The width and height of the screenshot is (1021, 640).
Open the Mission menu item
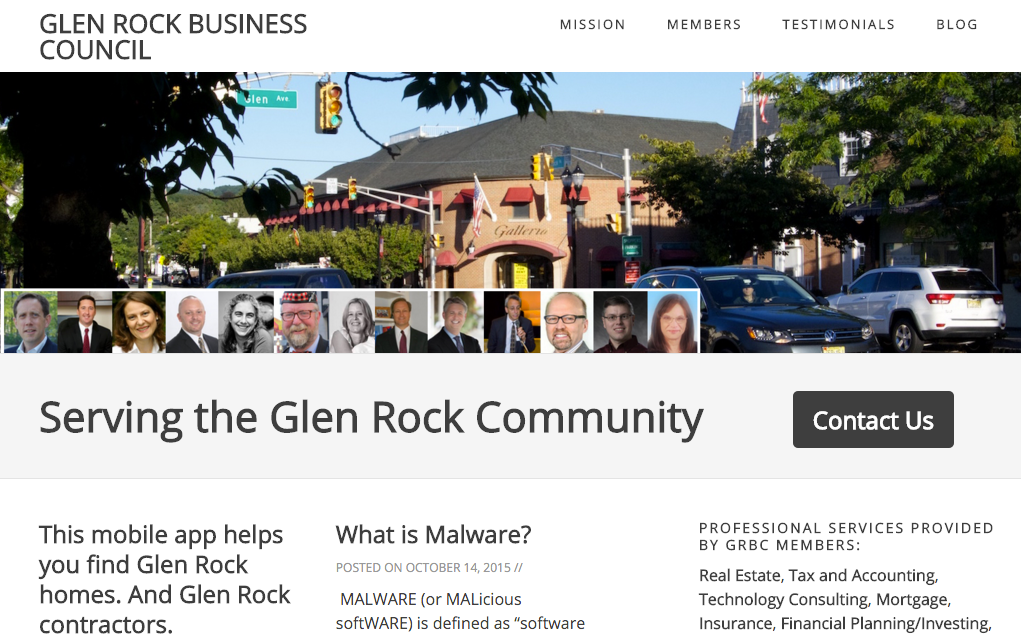593,25
